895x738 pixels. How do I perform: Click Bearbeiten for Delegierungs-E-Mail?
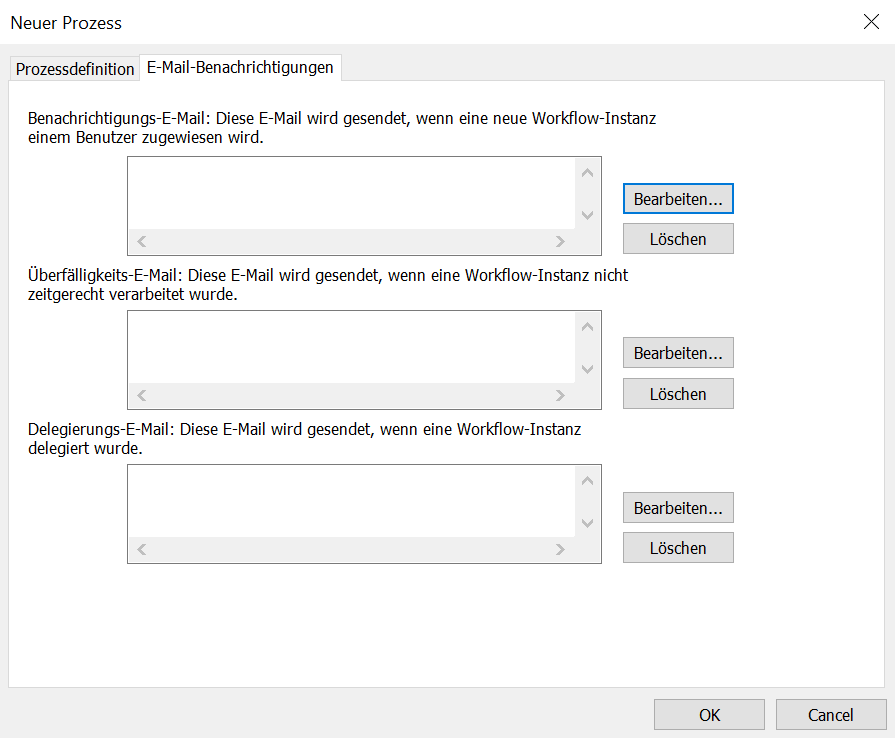[x=678, y=507]
